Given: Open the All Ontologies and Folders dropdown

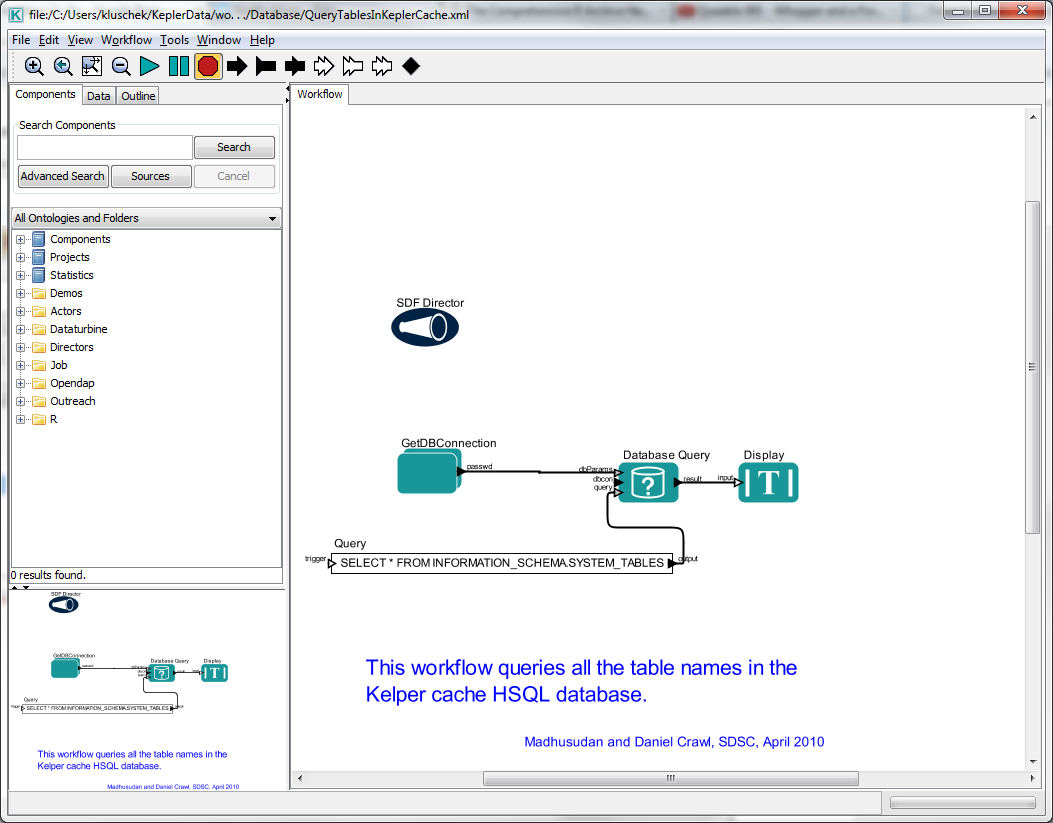Looking at the screenshot, I should [146, 218].
